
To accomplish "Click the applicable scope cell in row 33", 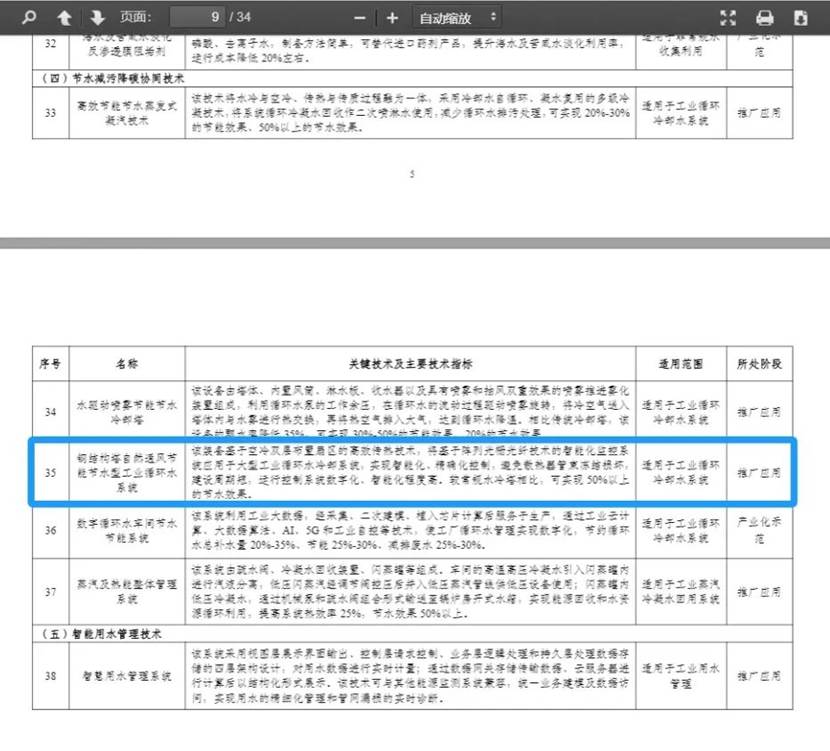I will [681, 113].
